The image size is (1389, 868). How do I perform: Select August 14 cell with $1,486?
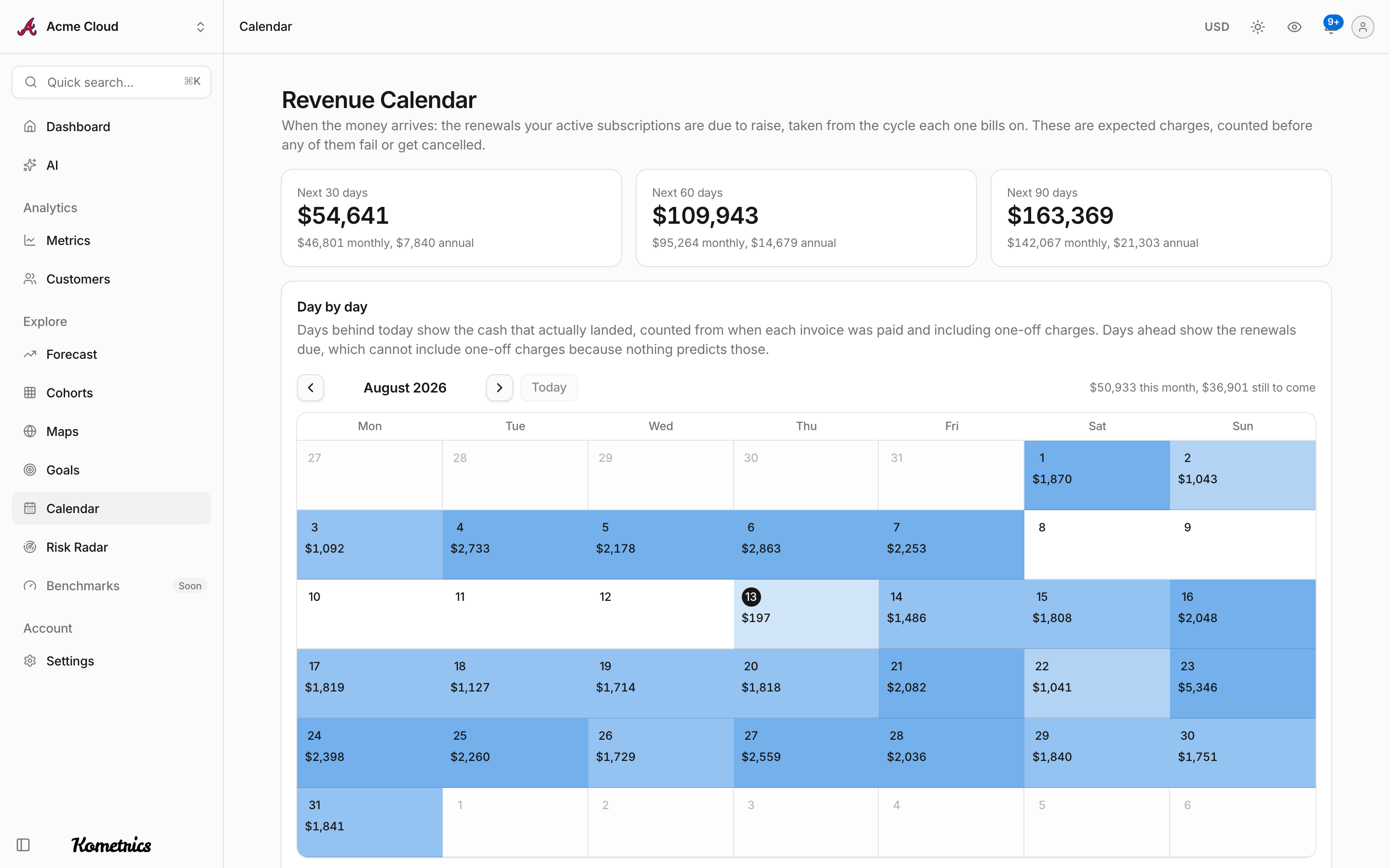(x=951, y=614)
